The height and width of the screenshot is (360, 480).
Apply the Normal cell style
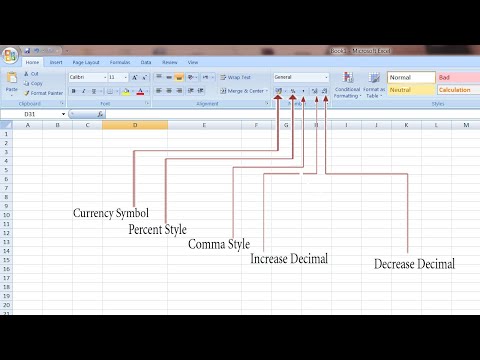pyautogui.click(x=411, y=77)
